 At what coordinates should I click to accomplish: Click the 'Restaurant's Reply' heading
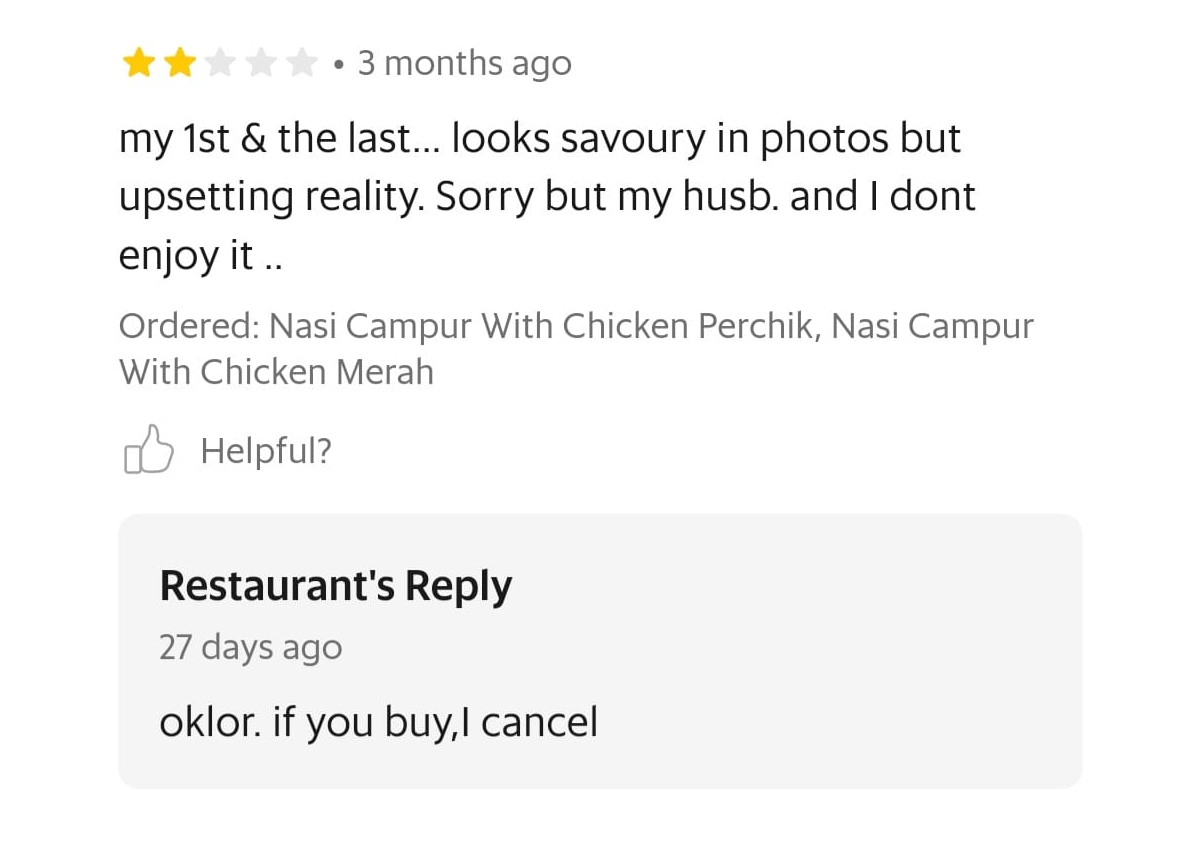(x=335, y=586)
